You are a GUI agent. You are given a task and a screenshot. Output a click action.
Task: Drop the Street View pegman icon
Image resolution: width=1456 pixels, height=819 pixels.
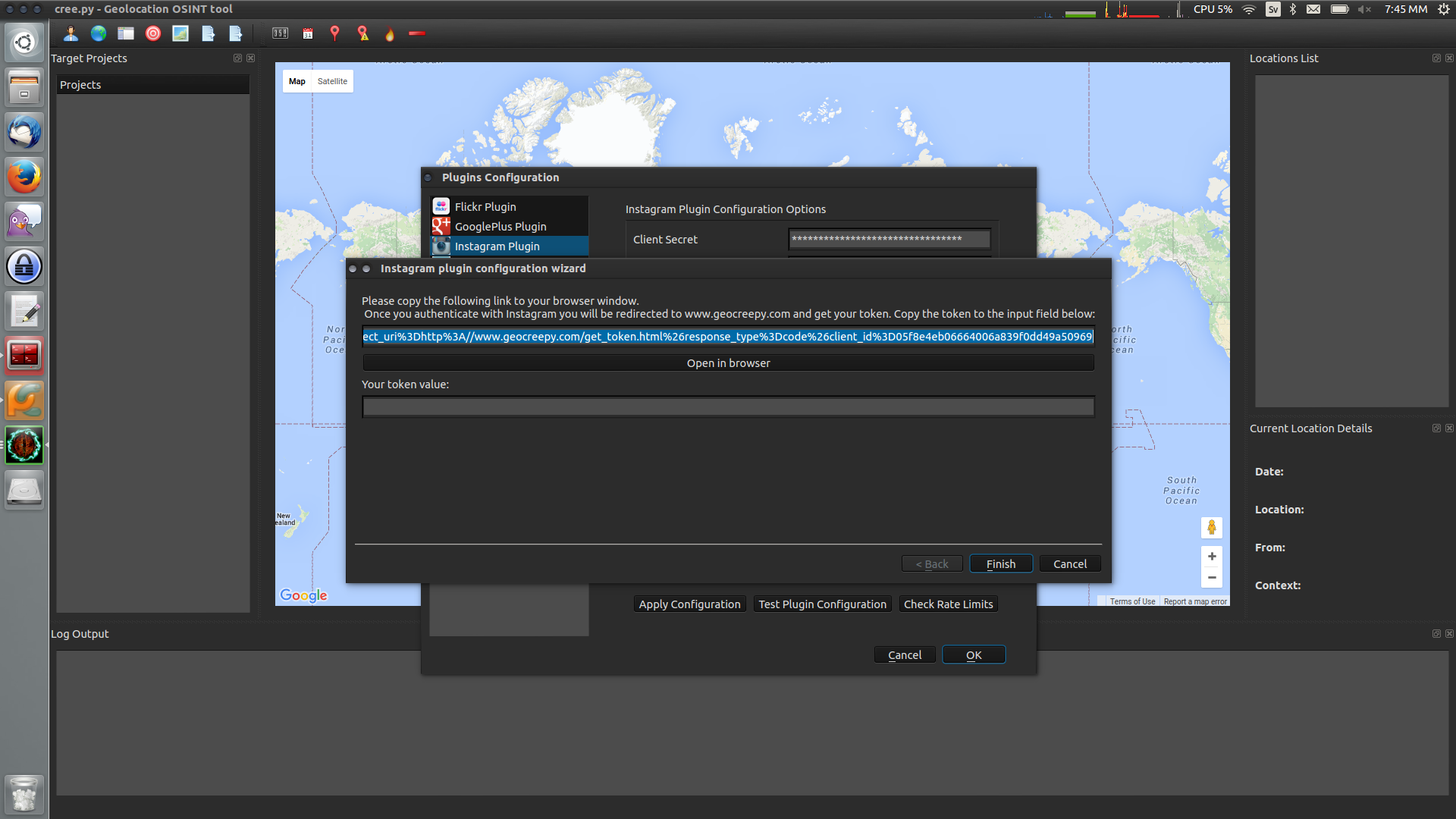coord(1212,527)
